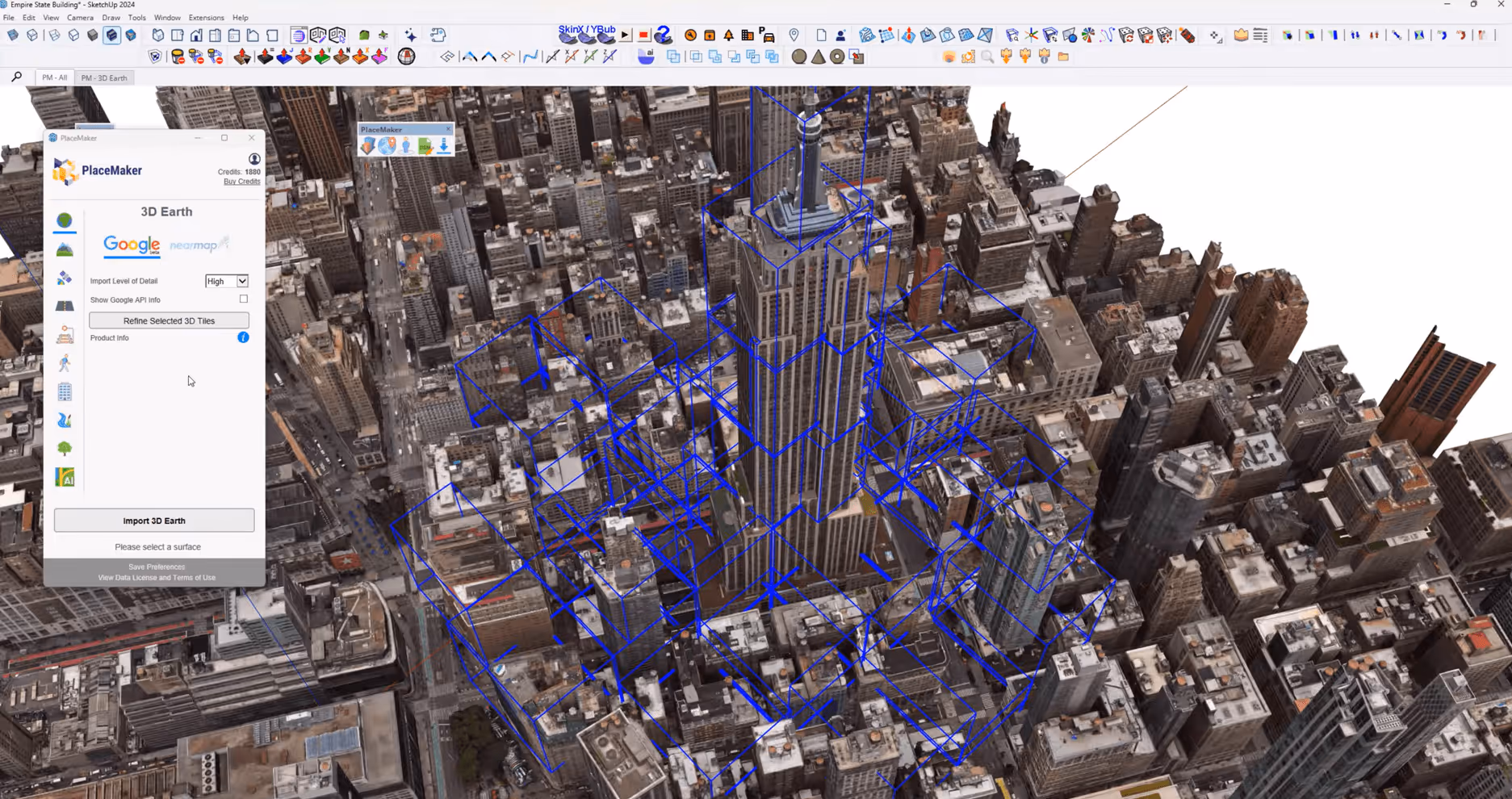Open the Water river icon in PlaceMaker sidebar

(x=65, y=420)
